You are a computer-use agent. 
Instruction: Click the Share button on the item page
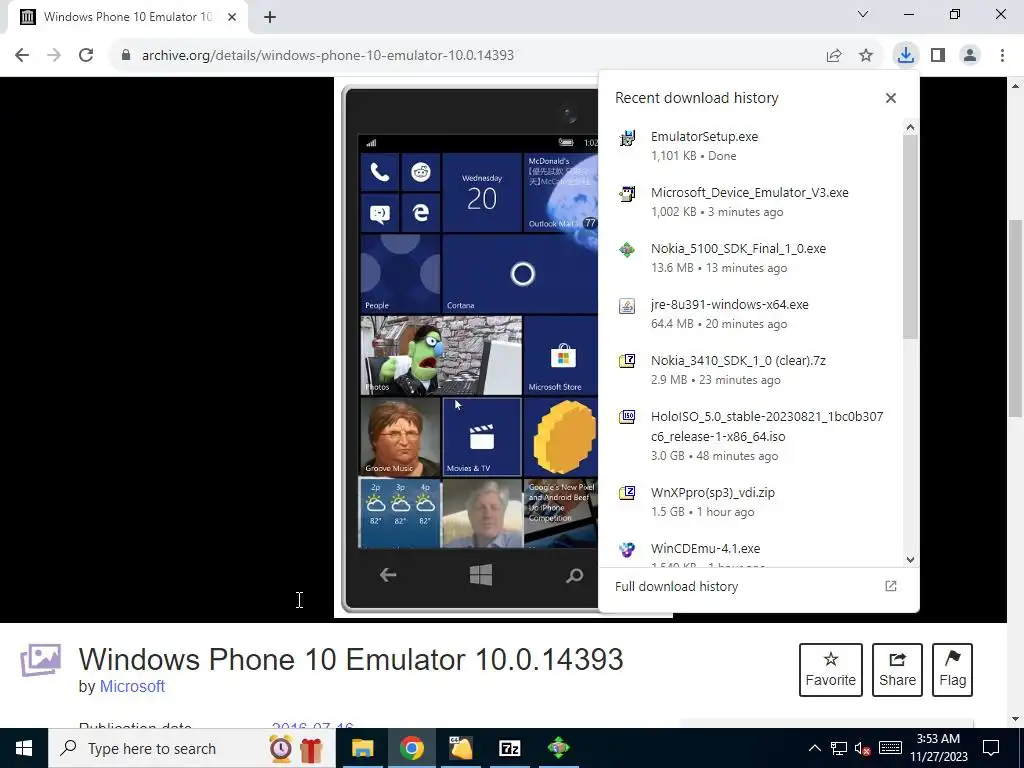point(897,669)
